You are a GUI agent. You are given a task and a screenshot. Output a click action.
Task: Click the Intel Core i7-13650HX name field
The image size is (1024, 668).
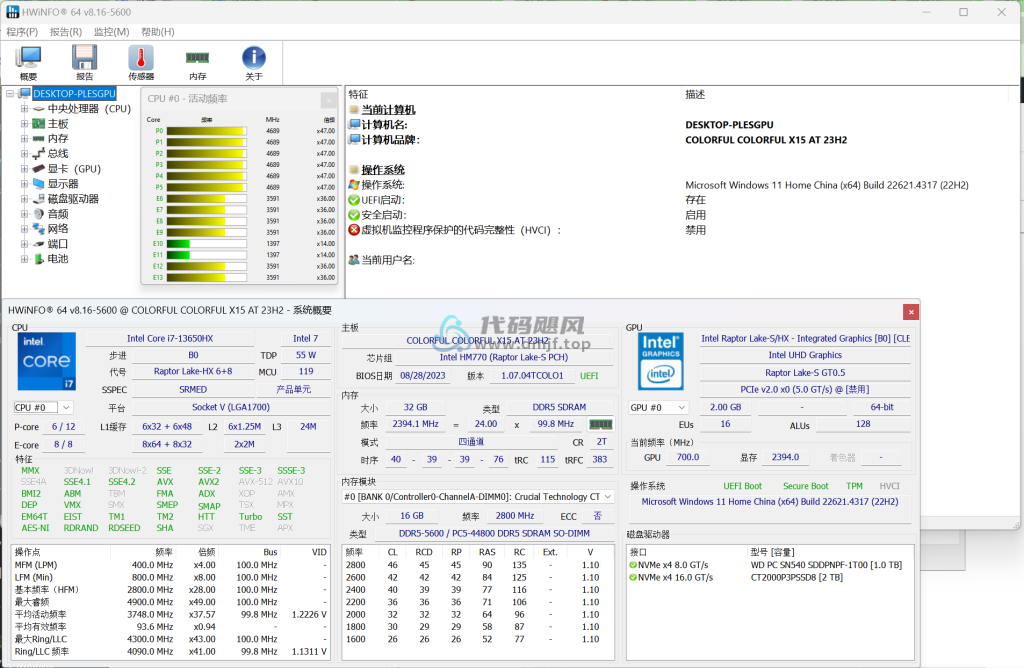[x=170, y=338]
